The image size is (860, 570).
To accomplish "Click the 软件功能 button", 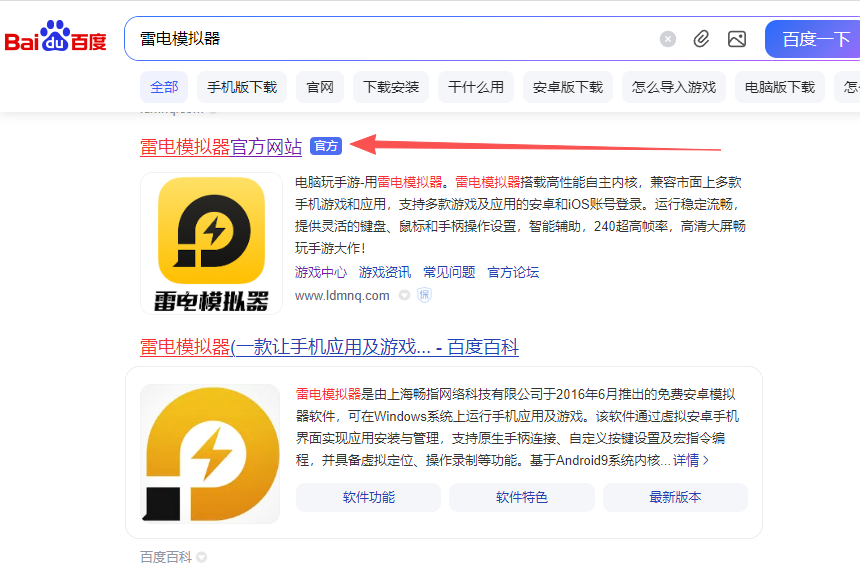I will [368, 497].
